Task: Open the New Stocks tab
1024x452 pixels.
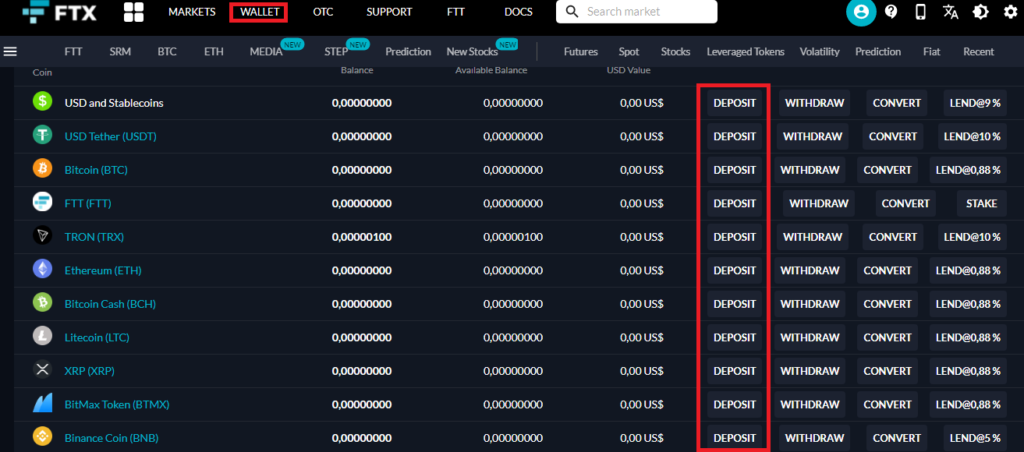Action: [472, 52]
